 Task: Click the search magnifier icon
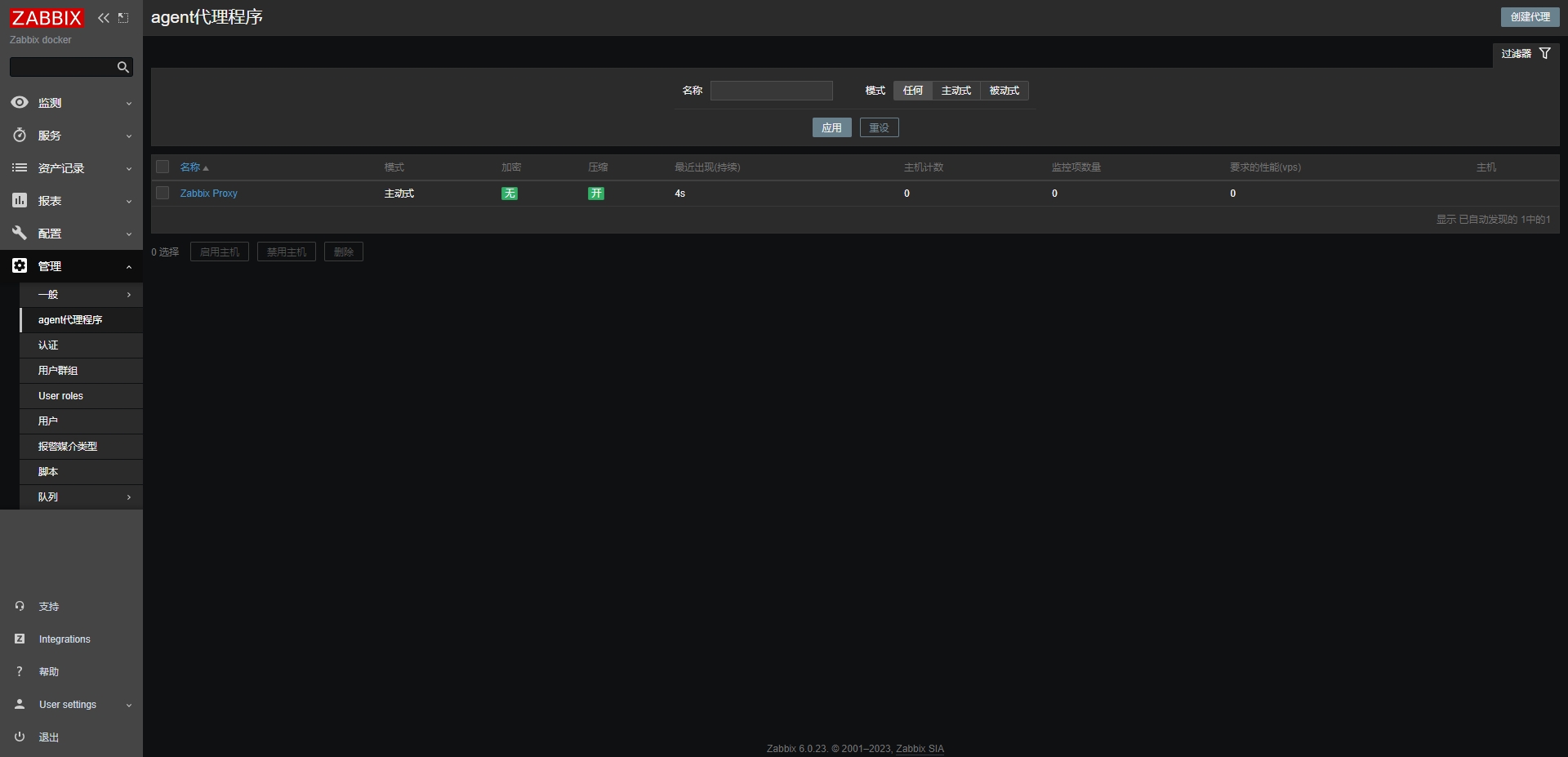pos(123,67)
